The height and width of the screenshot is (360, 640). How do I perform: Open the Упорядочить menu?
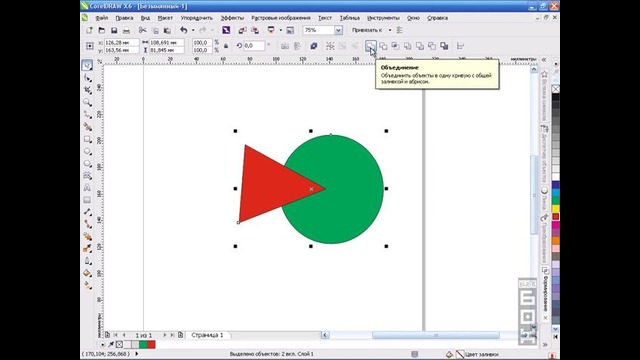point(197,18)
